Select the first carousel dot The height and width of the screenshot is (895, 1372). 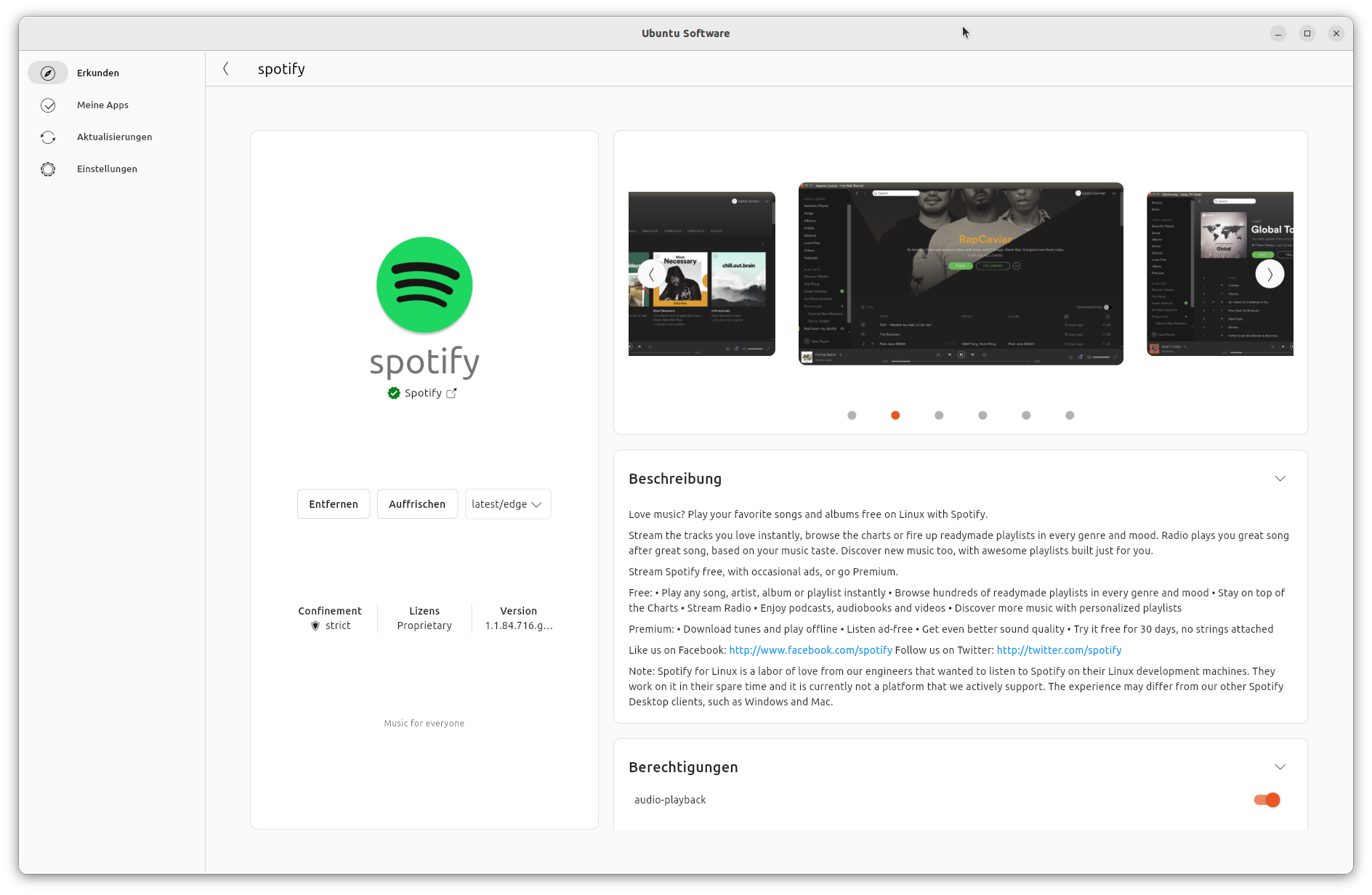tap(852, 416)
